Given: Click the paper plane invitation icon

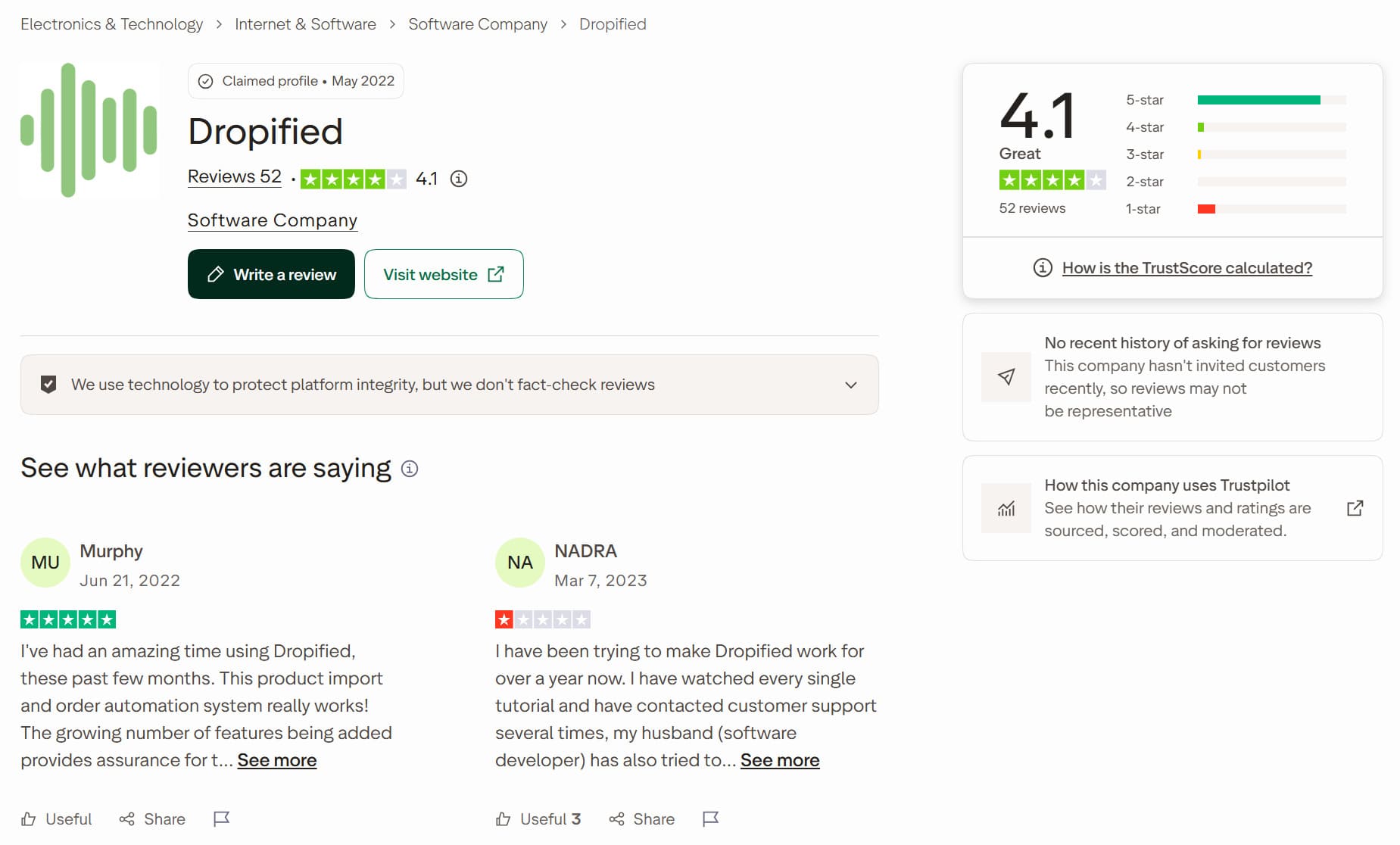Looking at the screenshot, I should point(1006,377).
